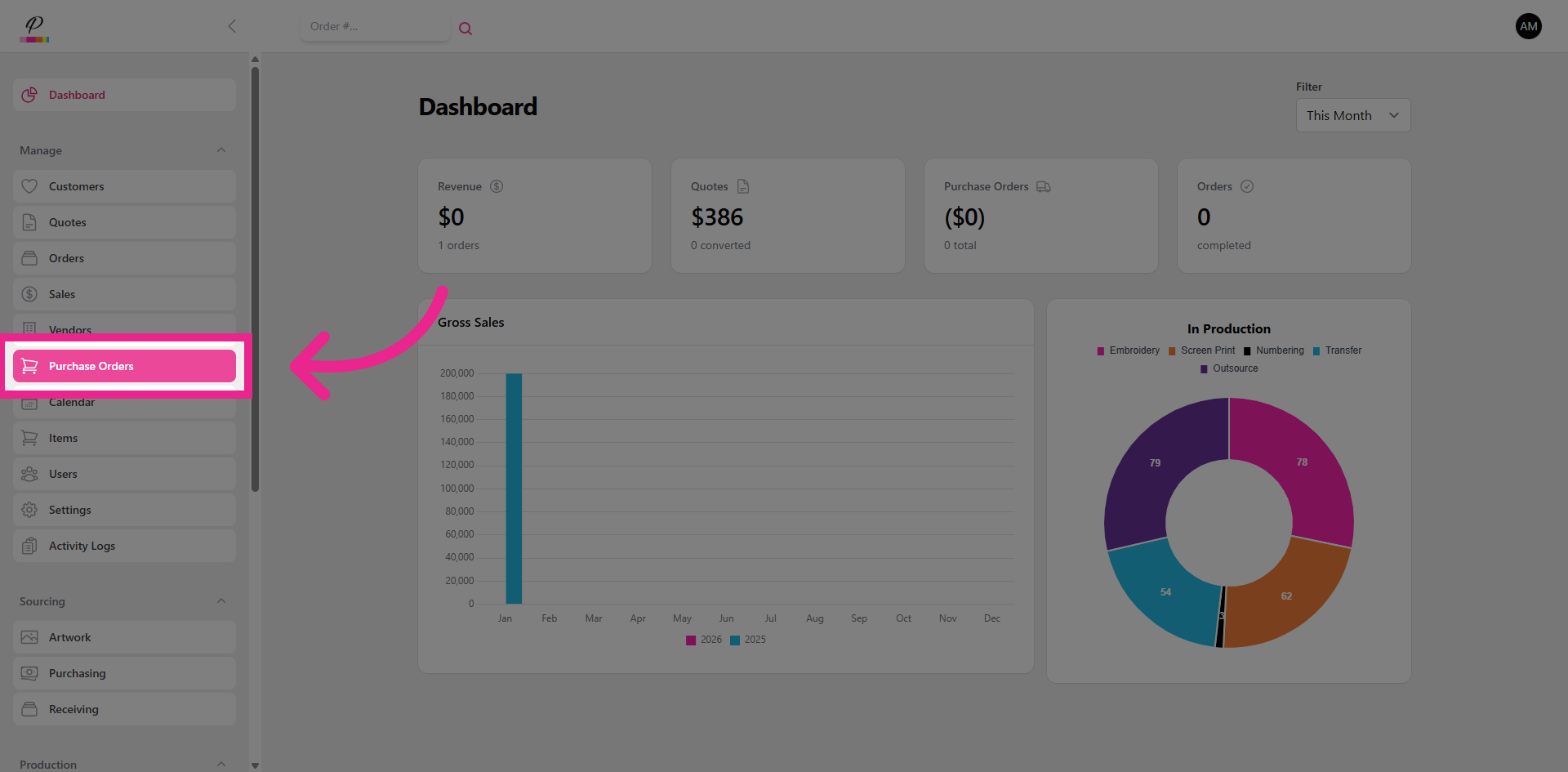Click the search magnifier icon
Image resolution: width=1568 pixels, height=772 pixels.
[465, 29]
